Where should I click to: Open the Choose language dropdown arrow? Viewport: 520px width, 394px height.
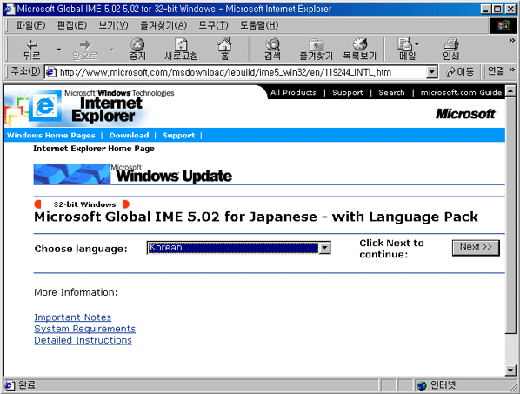[325, 248]
